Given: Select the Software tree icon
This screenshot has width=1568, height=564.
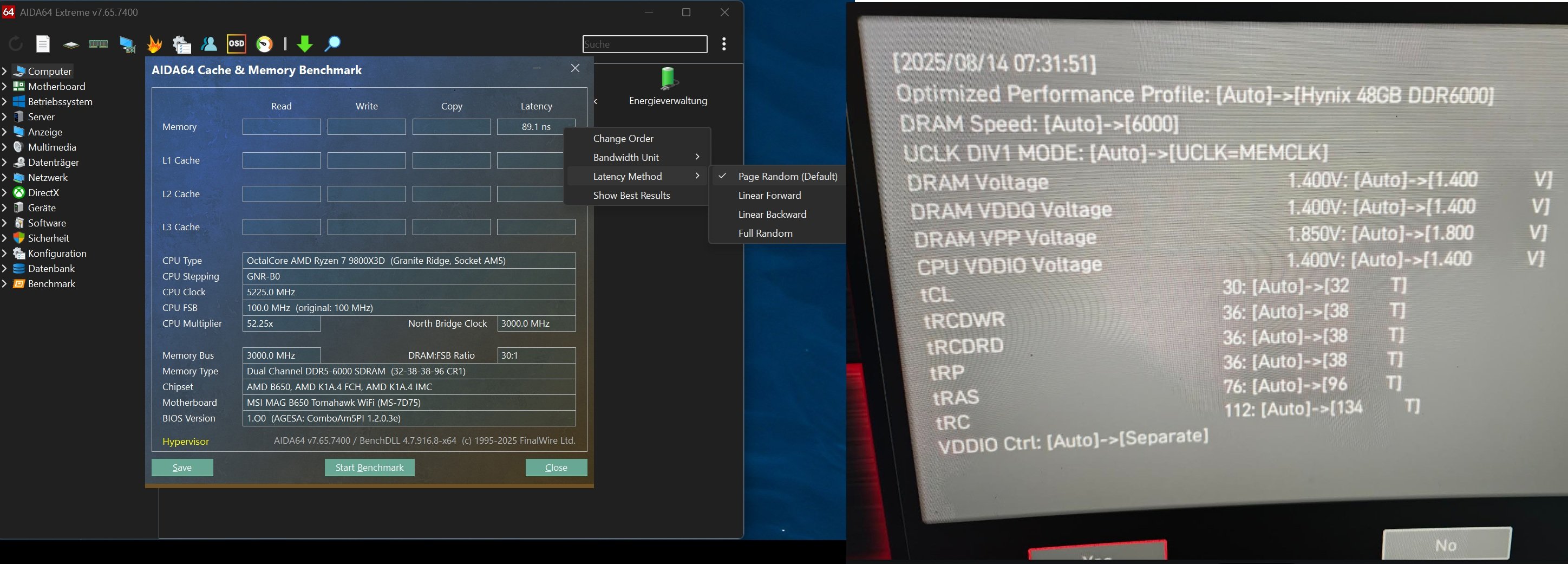Looking at the screenshot, I should 19,223.
